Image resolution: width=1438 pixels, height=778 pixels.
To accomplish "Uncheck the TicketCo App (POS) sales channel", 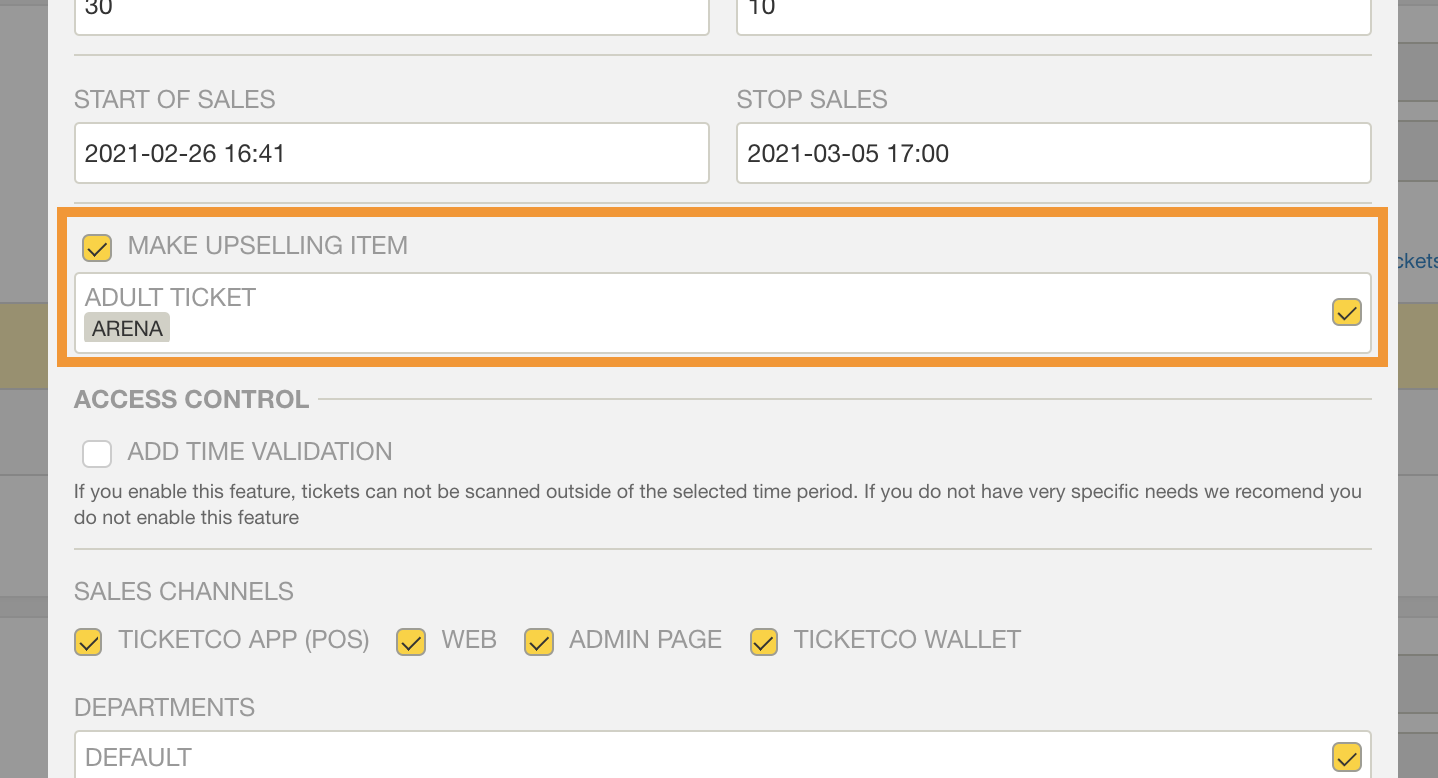I will (x=89, y=642).
